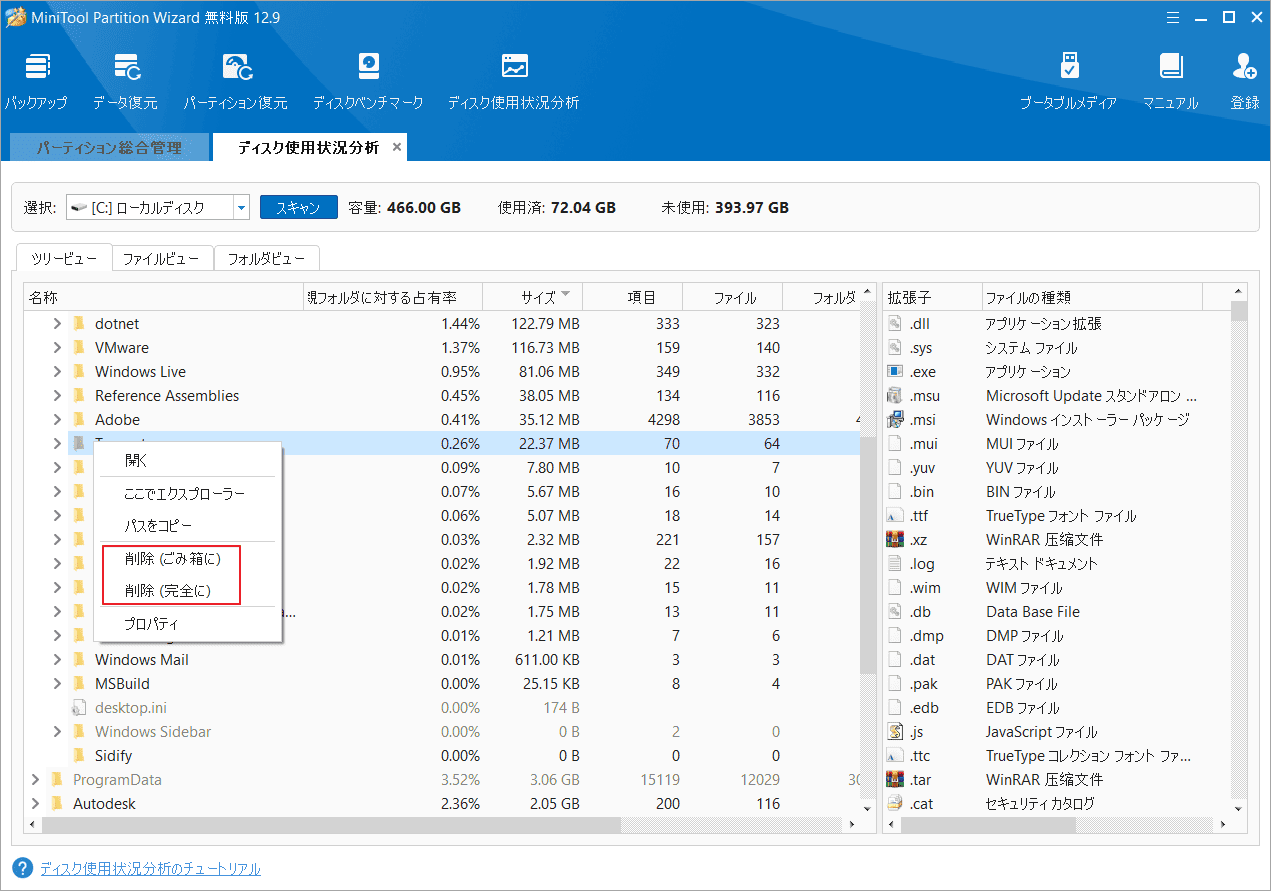Select the .wim WIM ファイル row
This screenshot has height=891, width=1271.
pos(1057,588)
